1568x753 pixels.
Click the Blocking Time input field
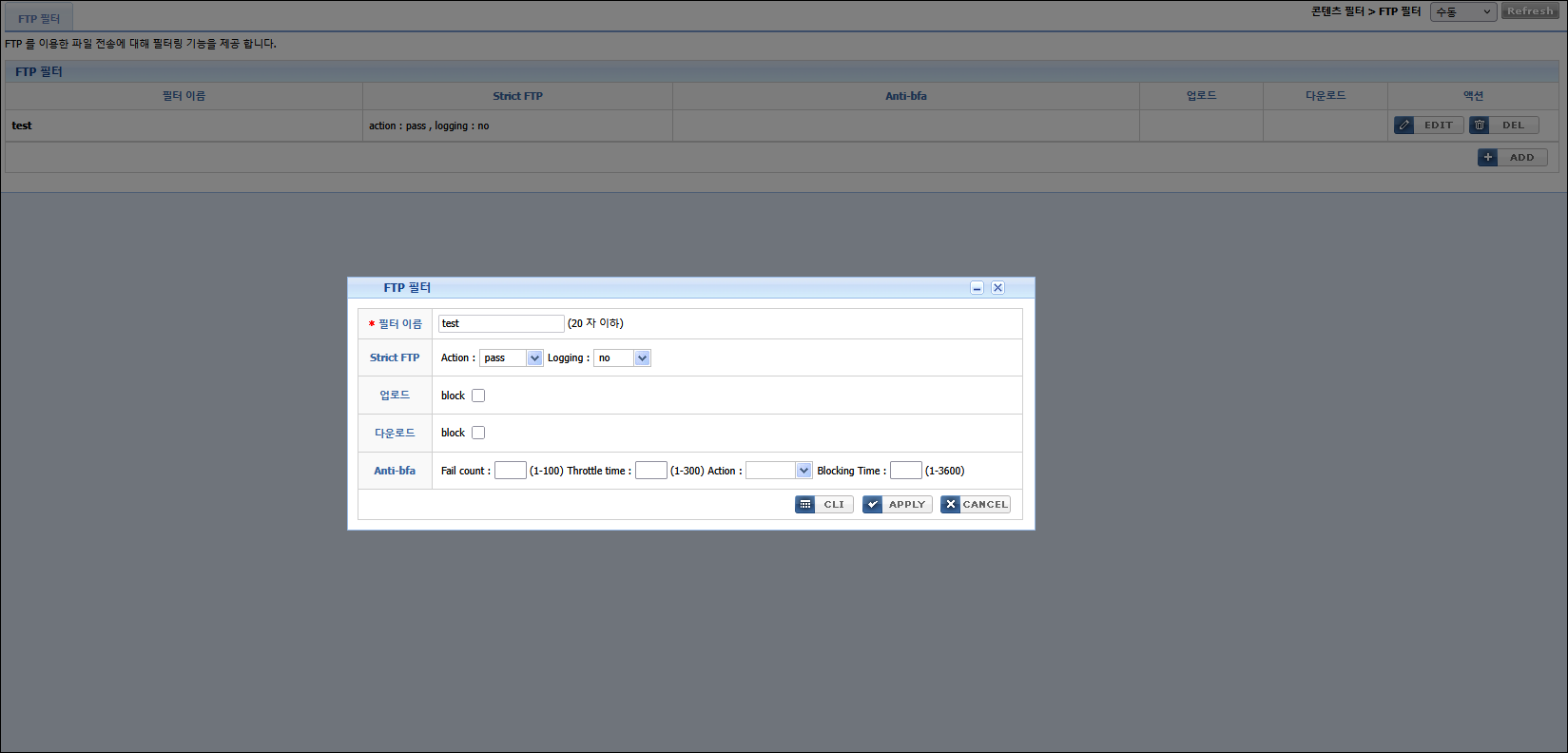(905, 471)
